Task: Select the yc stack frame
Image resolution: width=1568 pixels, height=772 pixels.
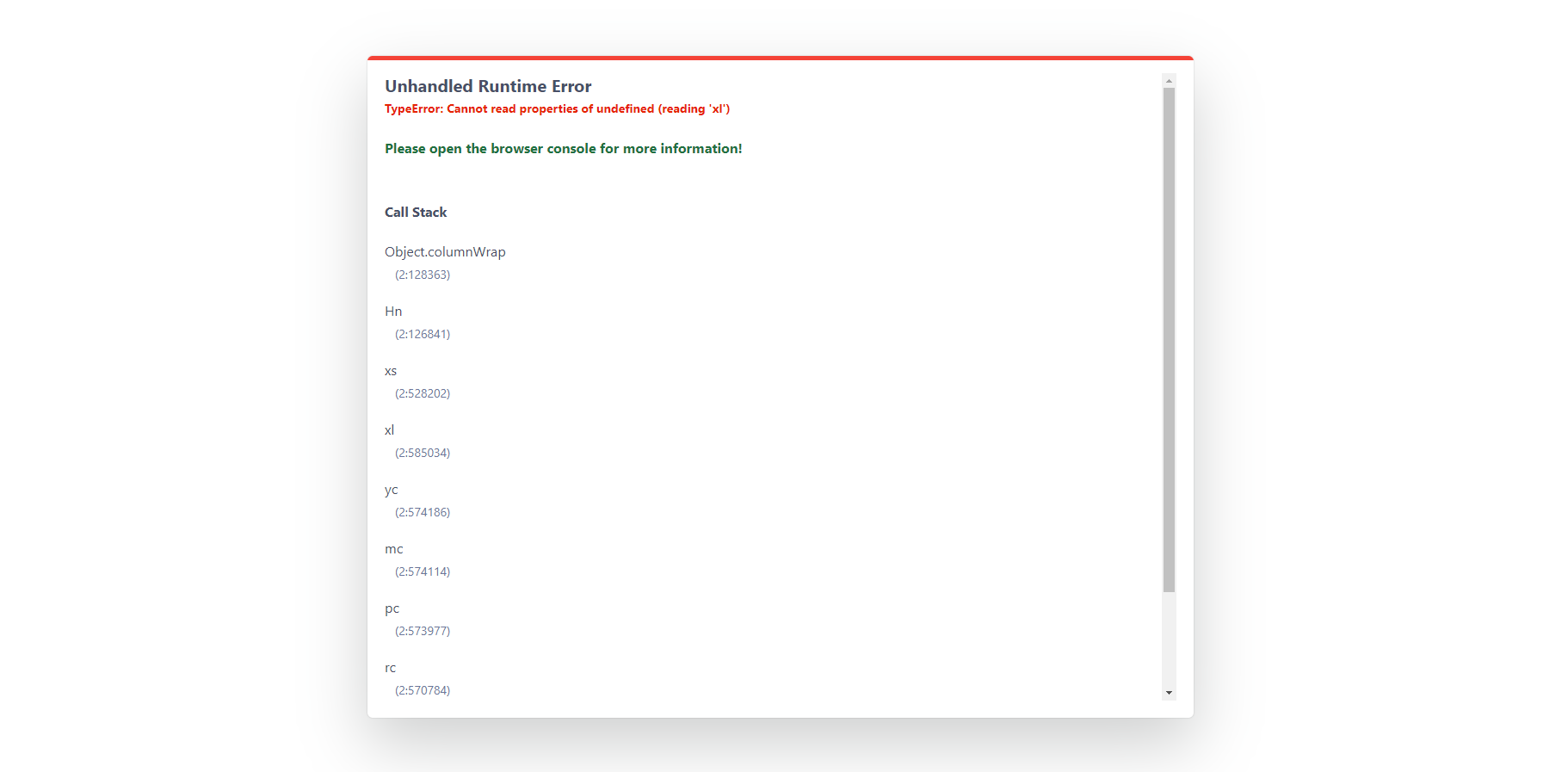Action: pyautogui.click(x=392, y=490)
